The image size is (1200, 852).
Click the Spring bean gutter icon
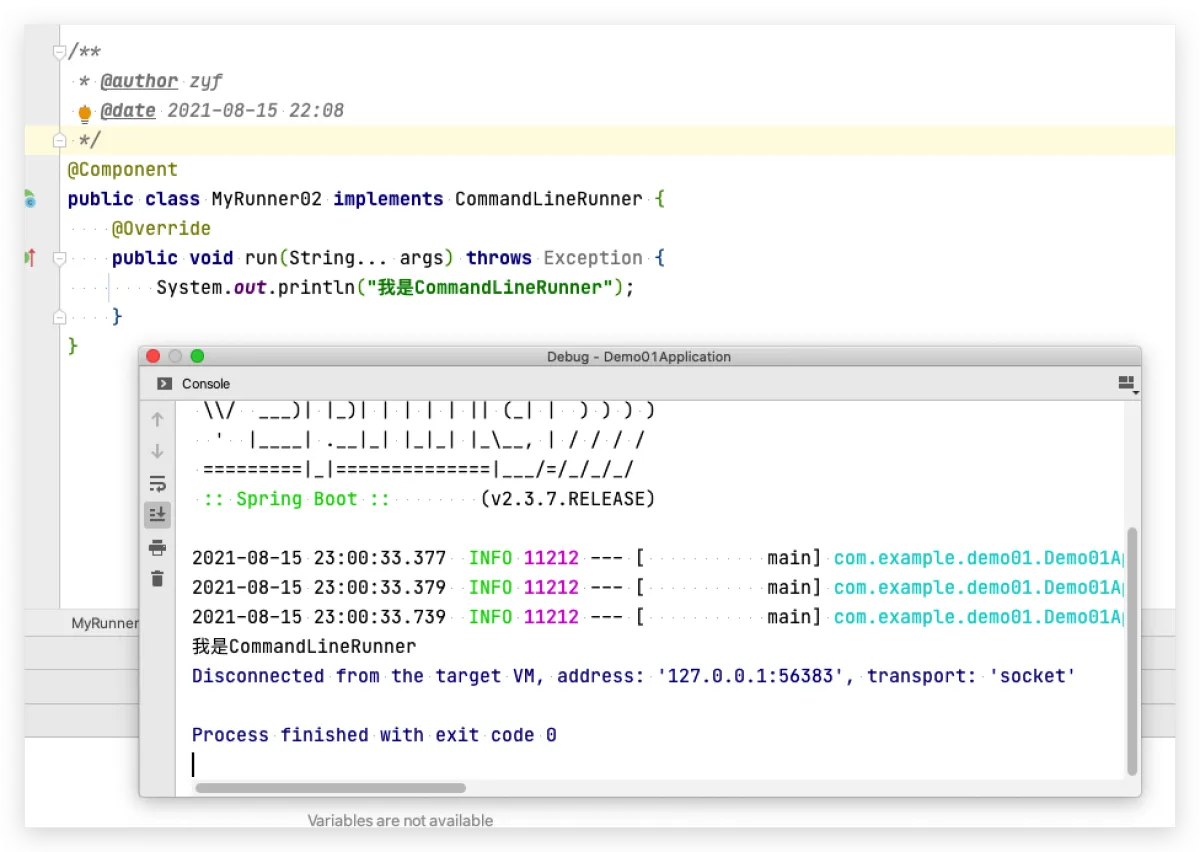[30, 200]
